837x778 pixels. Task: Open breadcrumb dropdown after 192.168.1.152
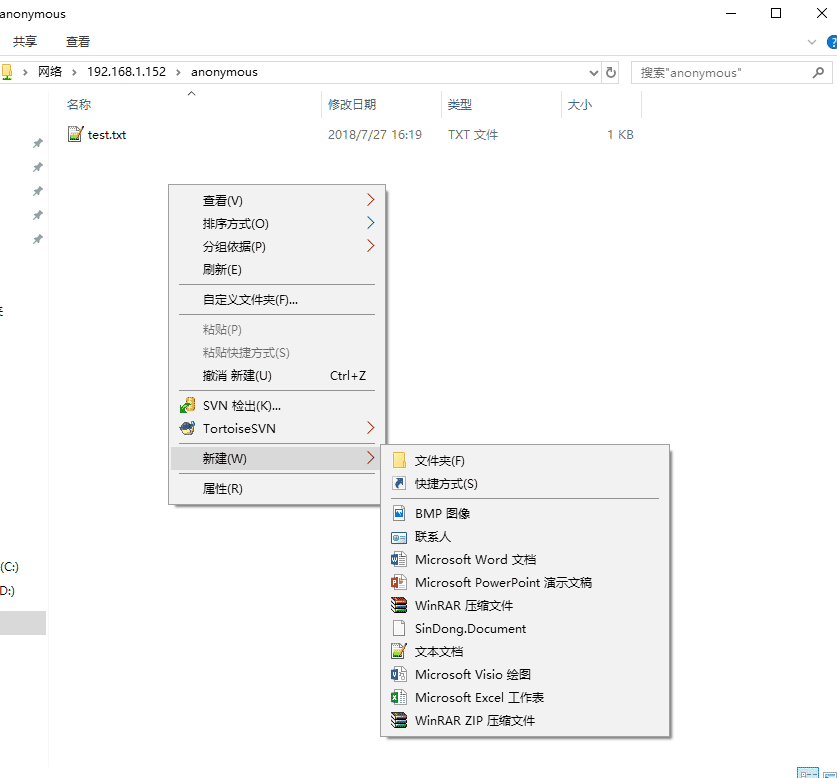pos(178,73)
